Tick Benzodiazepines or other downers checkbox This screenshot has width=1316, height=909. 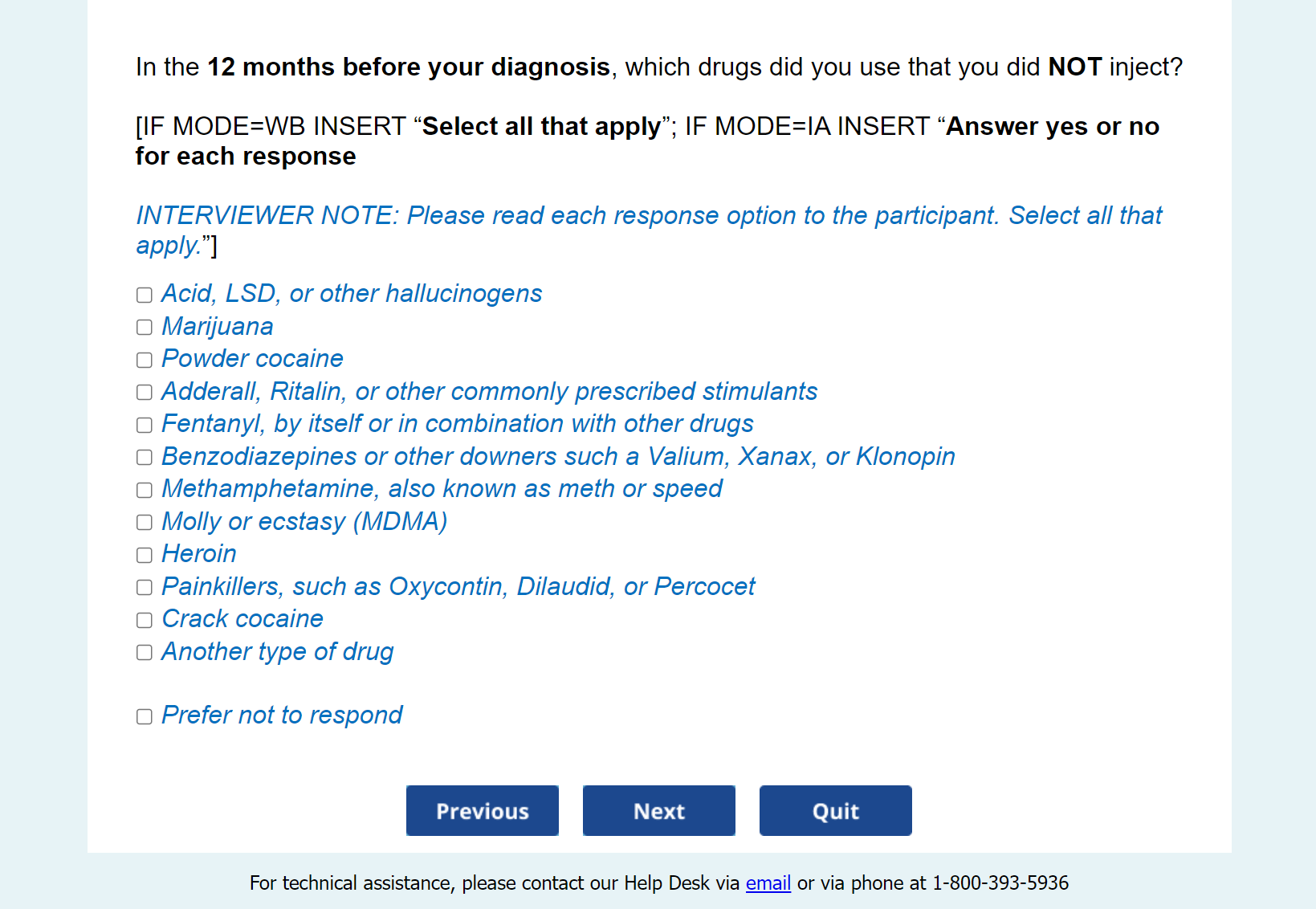[145, 458]
